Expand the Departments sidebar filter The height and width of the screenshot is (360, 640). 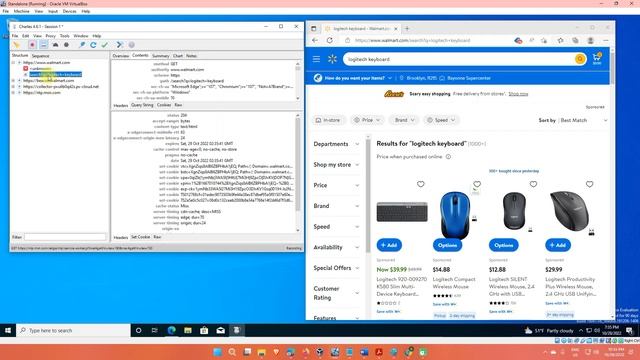[336, 144]
